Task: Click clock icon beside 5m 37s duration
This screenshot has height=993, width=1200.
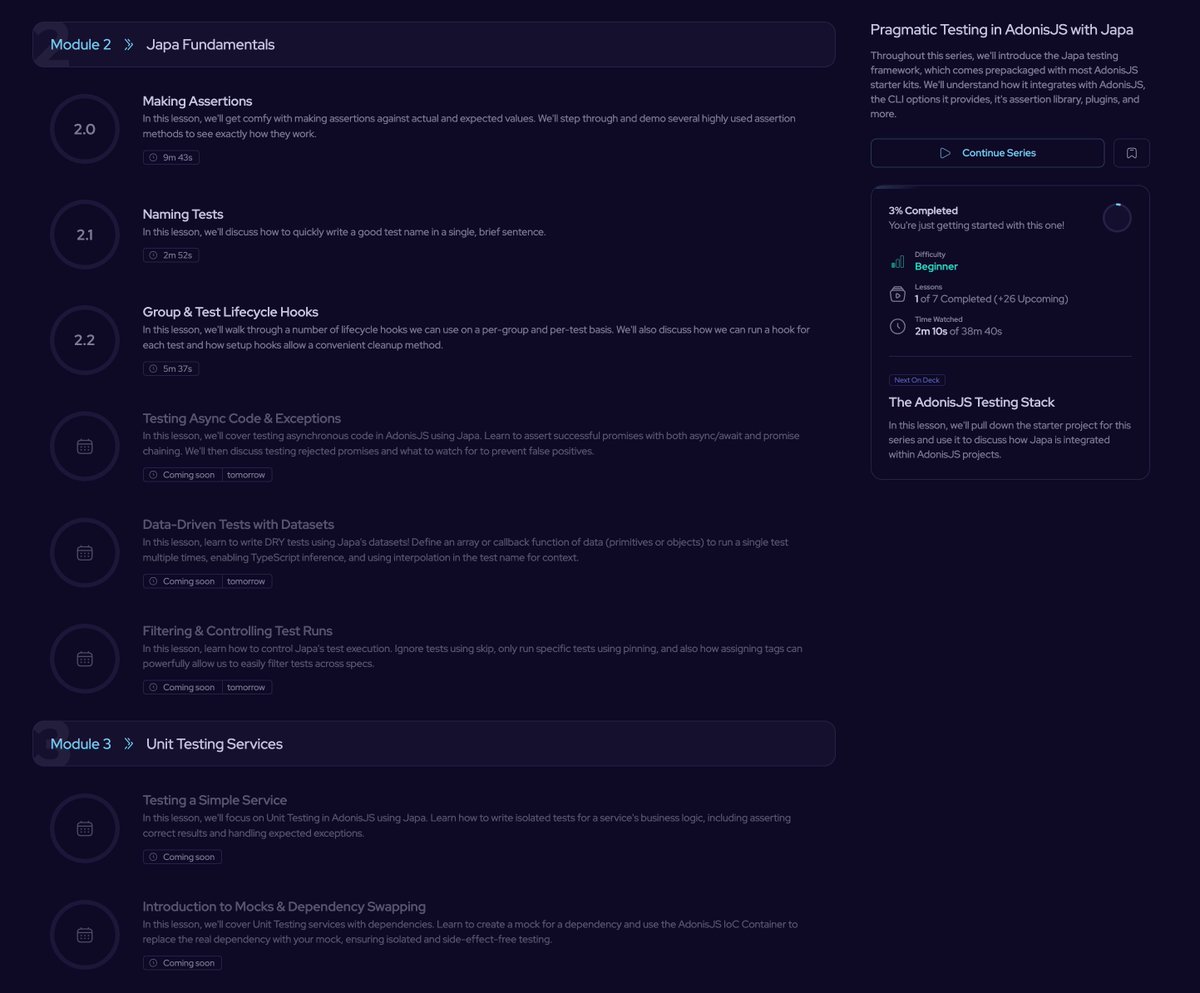Action: coord(153,369)
